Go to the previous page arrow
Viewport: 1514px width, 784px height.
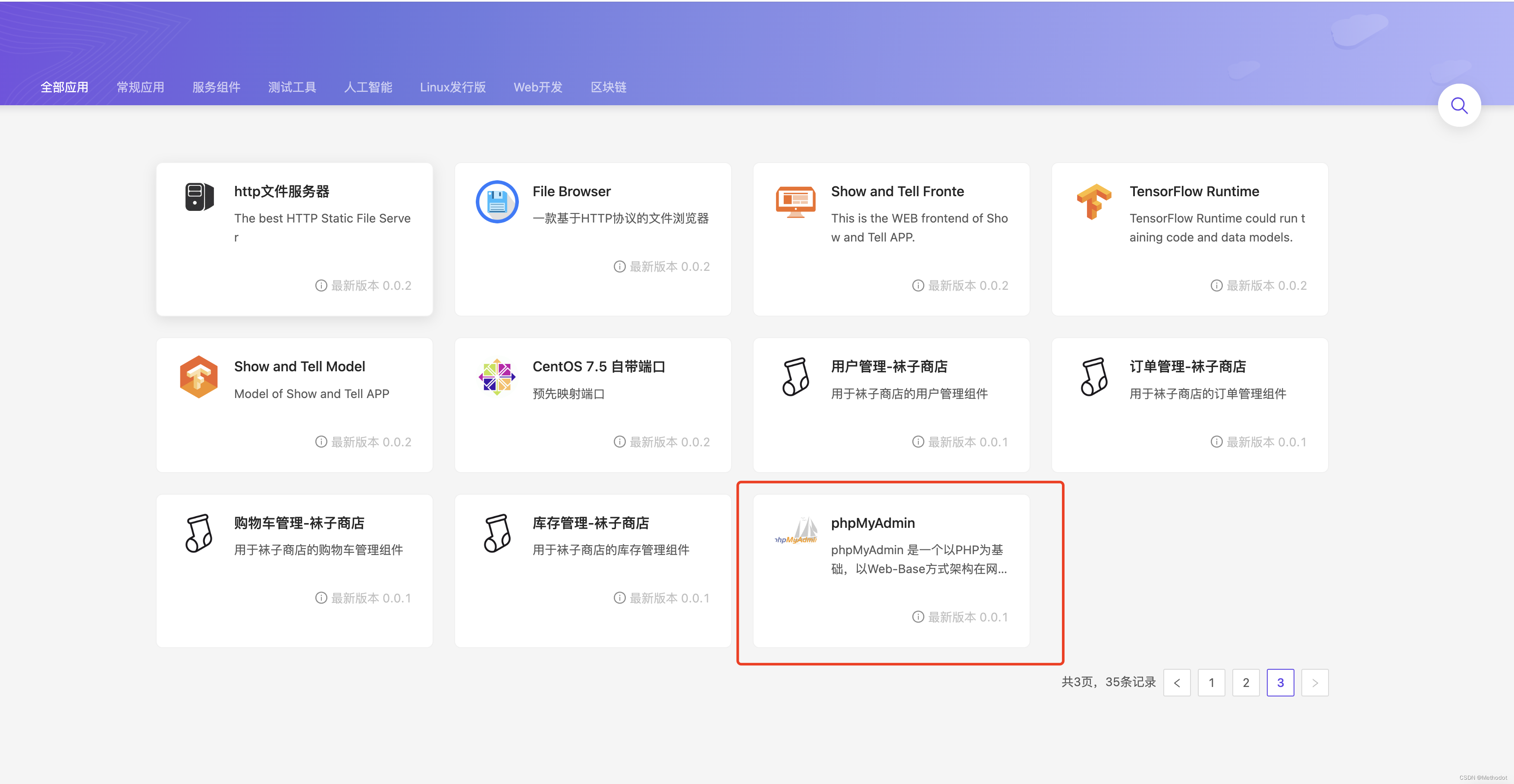pos(1177,682)
